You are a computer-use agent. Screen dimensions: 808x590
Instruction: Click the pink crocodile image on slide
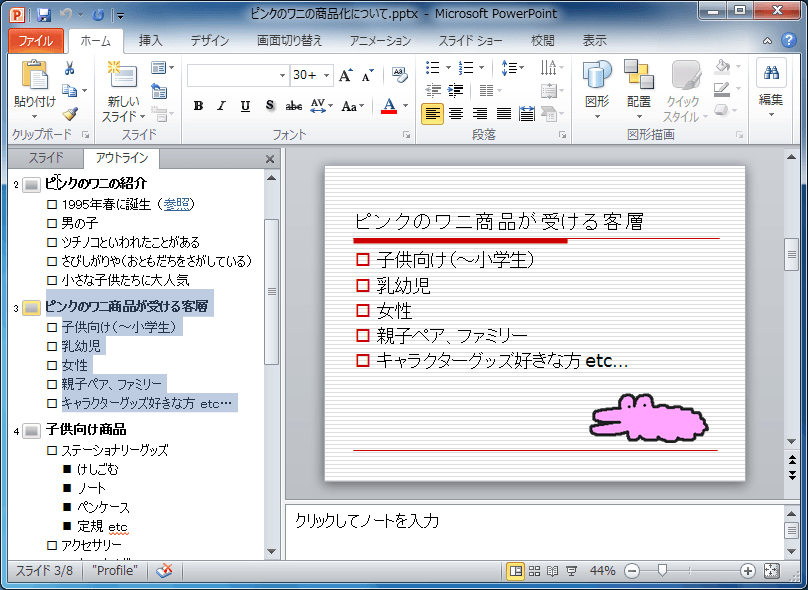[x=649, y=418]
